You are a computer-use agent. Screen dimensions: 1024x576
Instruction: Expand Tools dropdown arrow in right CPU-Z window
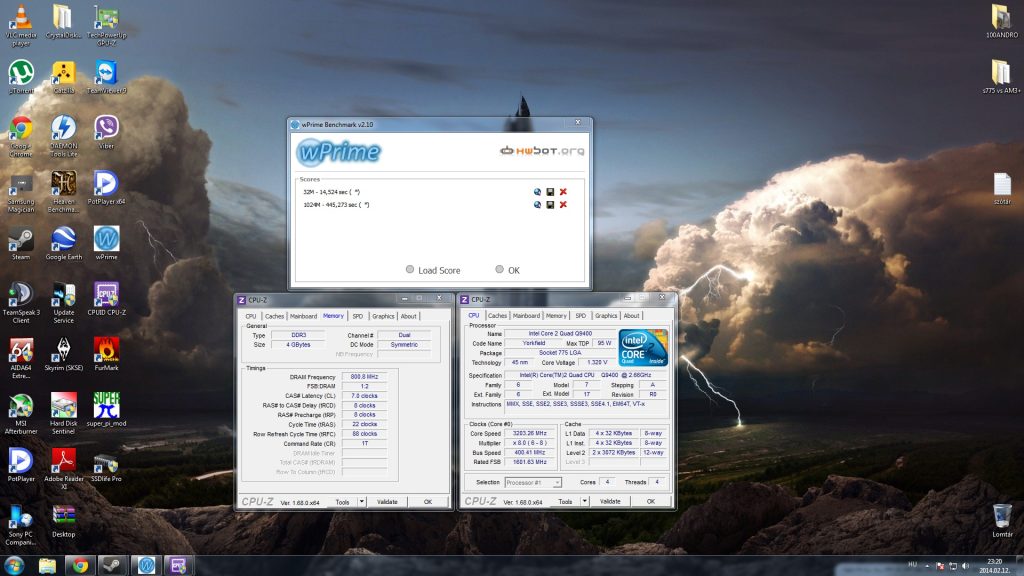(584, 502)
